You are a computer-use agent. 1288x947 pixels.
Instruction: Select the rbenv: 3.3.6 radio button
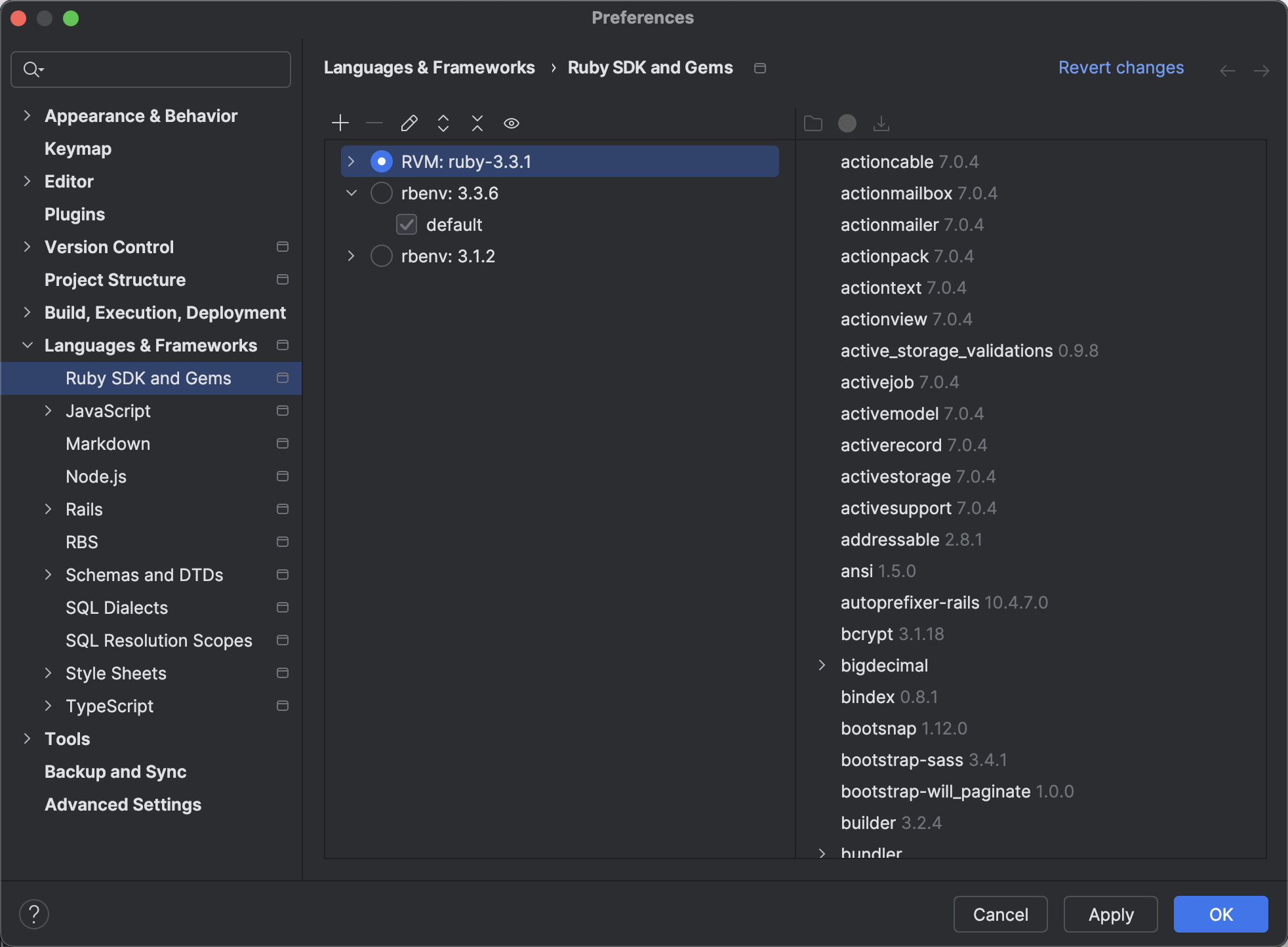pos(382,193)
